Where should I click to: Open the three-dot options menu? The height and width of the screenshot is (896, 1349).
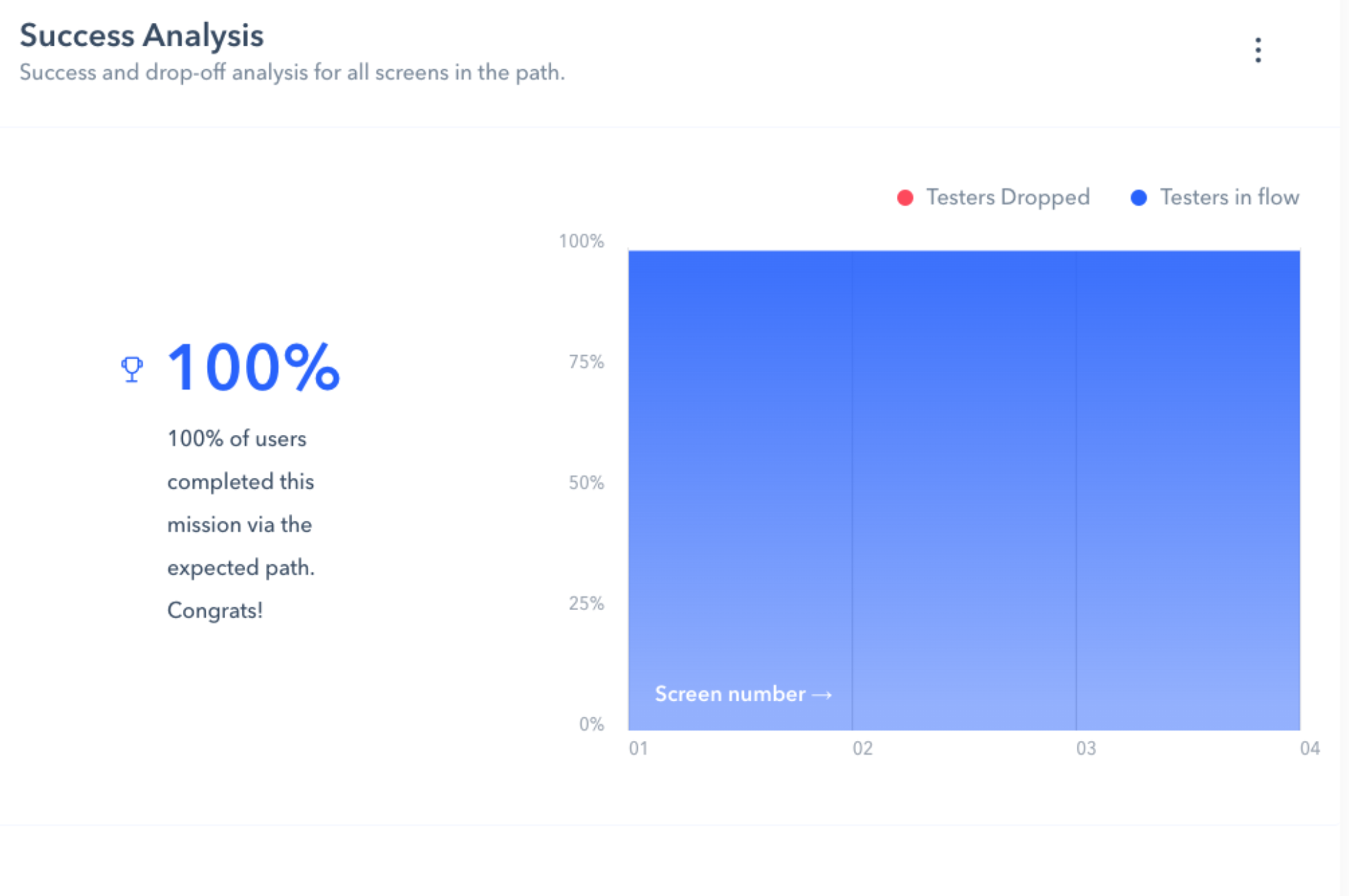click(1258, 51)
